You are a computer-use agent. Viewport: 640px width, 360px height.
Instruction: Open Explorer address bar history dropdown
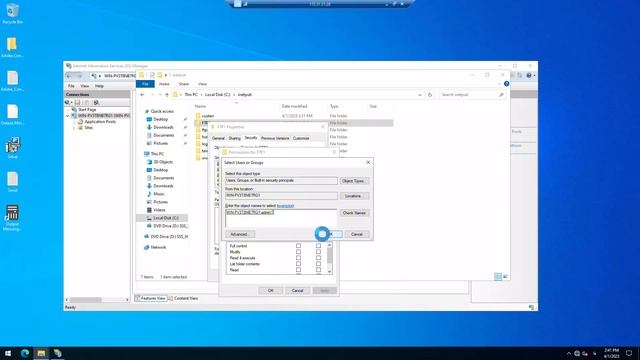420,95
